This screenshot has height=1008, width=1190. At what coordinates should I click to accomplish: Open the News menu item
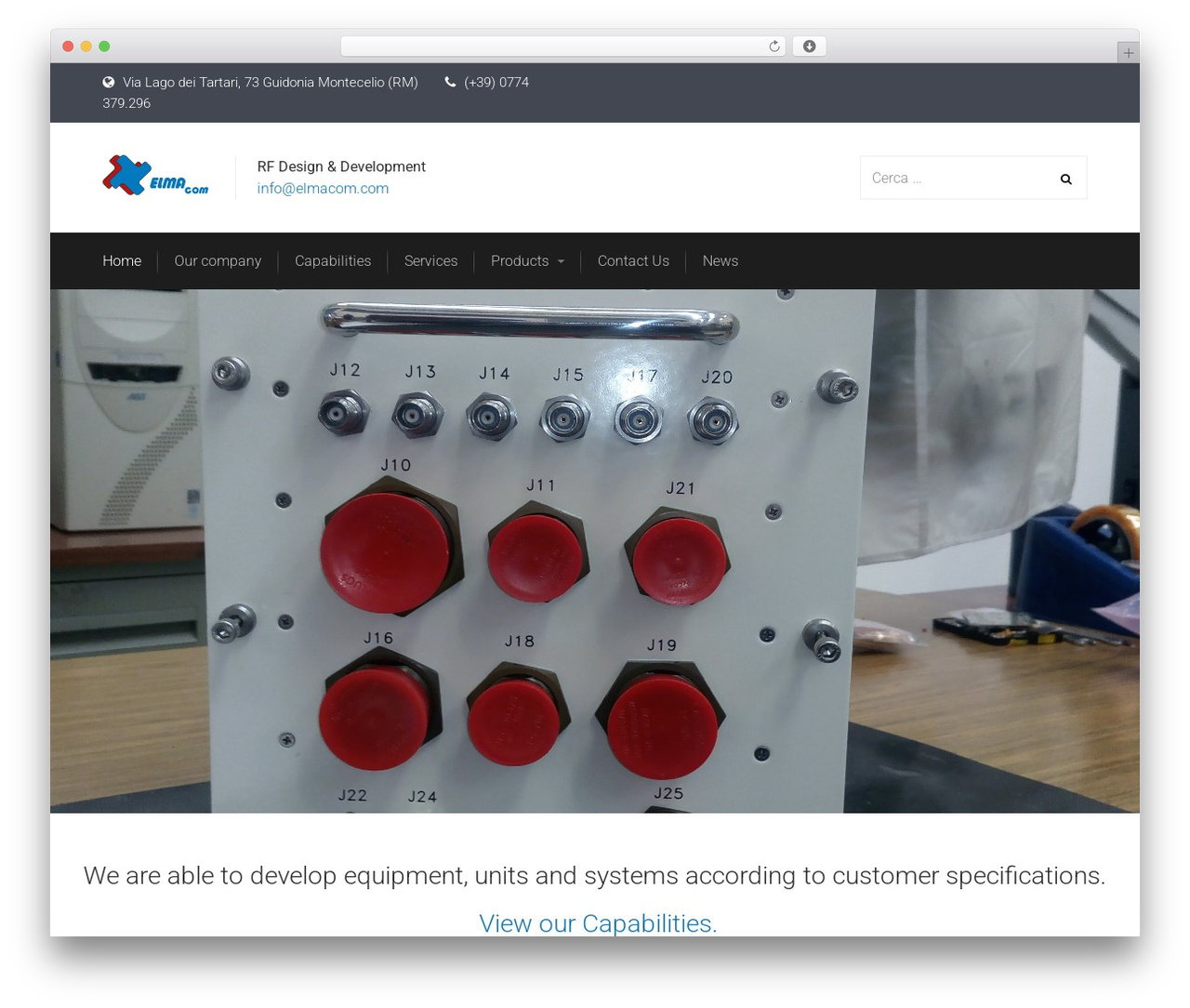[721, 261]
